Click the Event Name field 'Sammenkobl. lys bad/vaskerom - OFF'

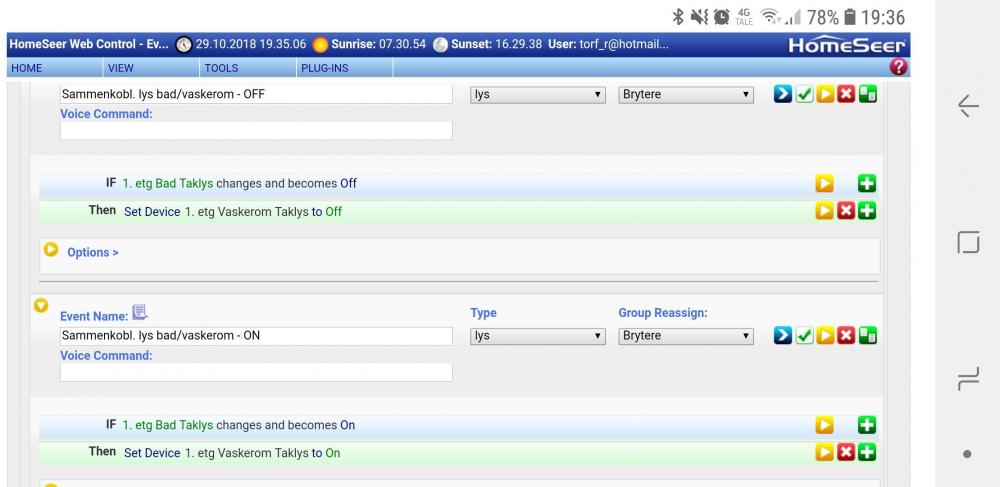coord(256,94)
